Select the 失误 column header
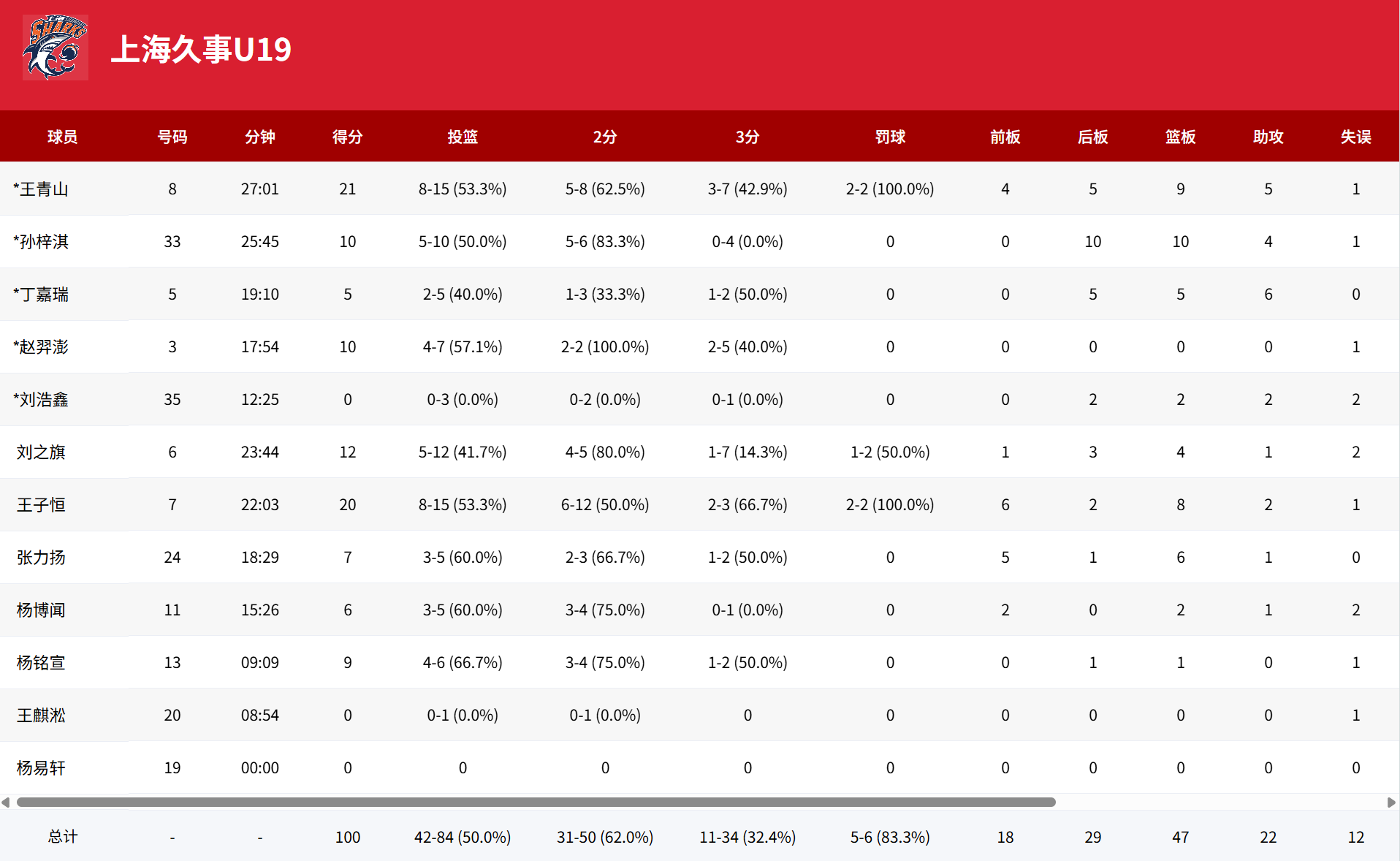The image size is (1400, 861). point(1356,137)
